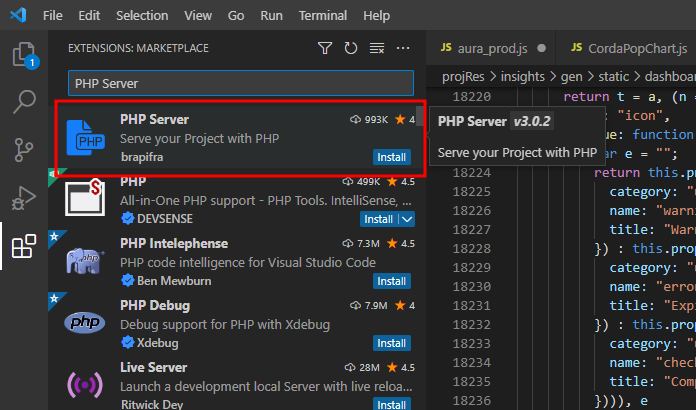Image resolution: width=696 pixels, height=410 pixels.
Task: Install the Live Server extension
Action: [x=392, y=404]
